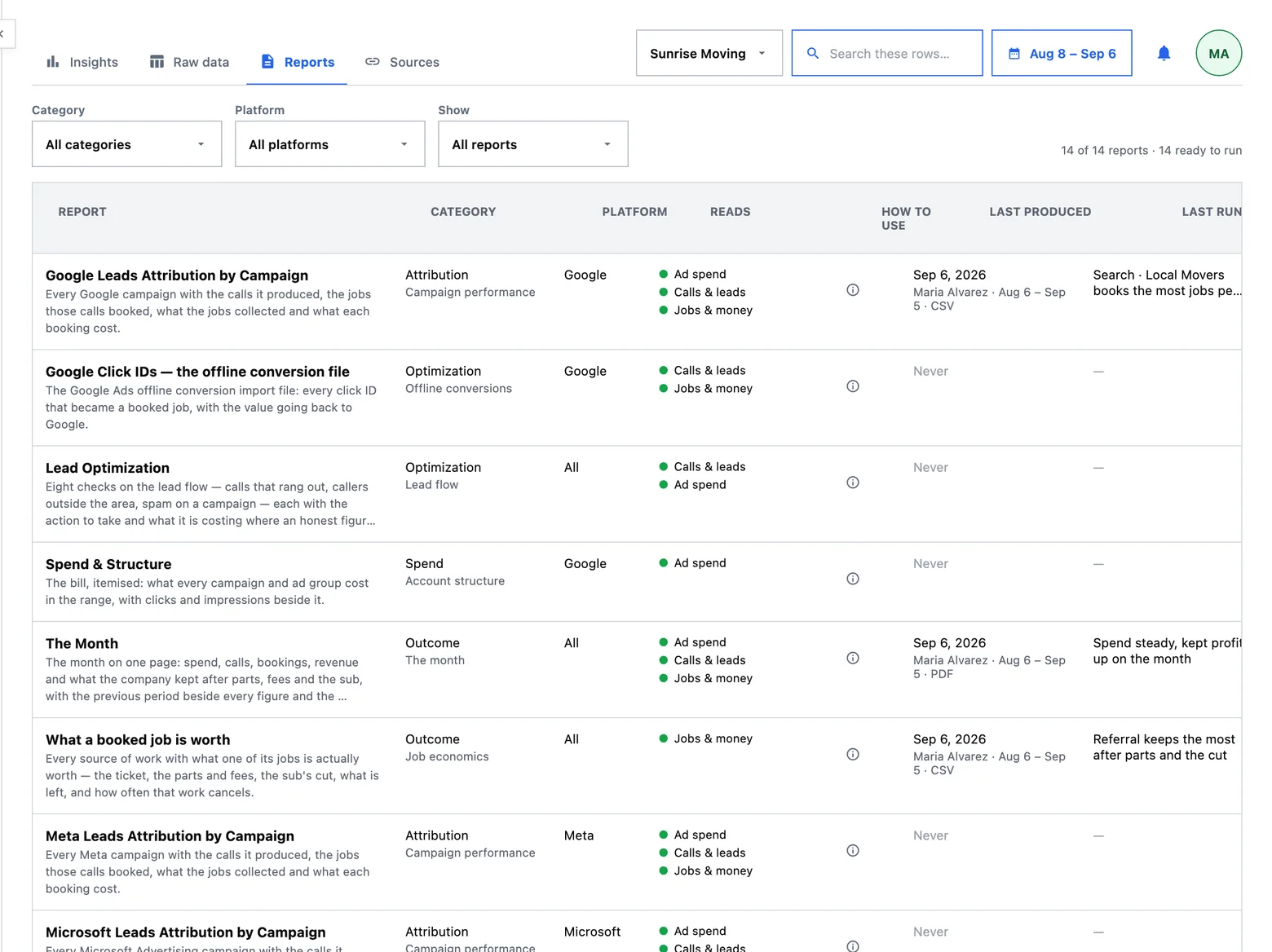Click the calendar icon in date range
Image resolution: width=1272 pixels, height=952 pixels.
point(1014,54)
